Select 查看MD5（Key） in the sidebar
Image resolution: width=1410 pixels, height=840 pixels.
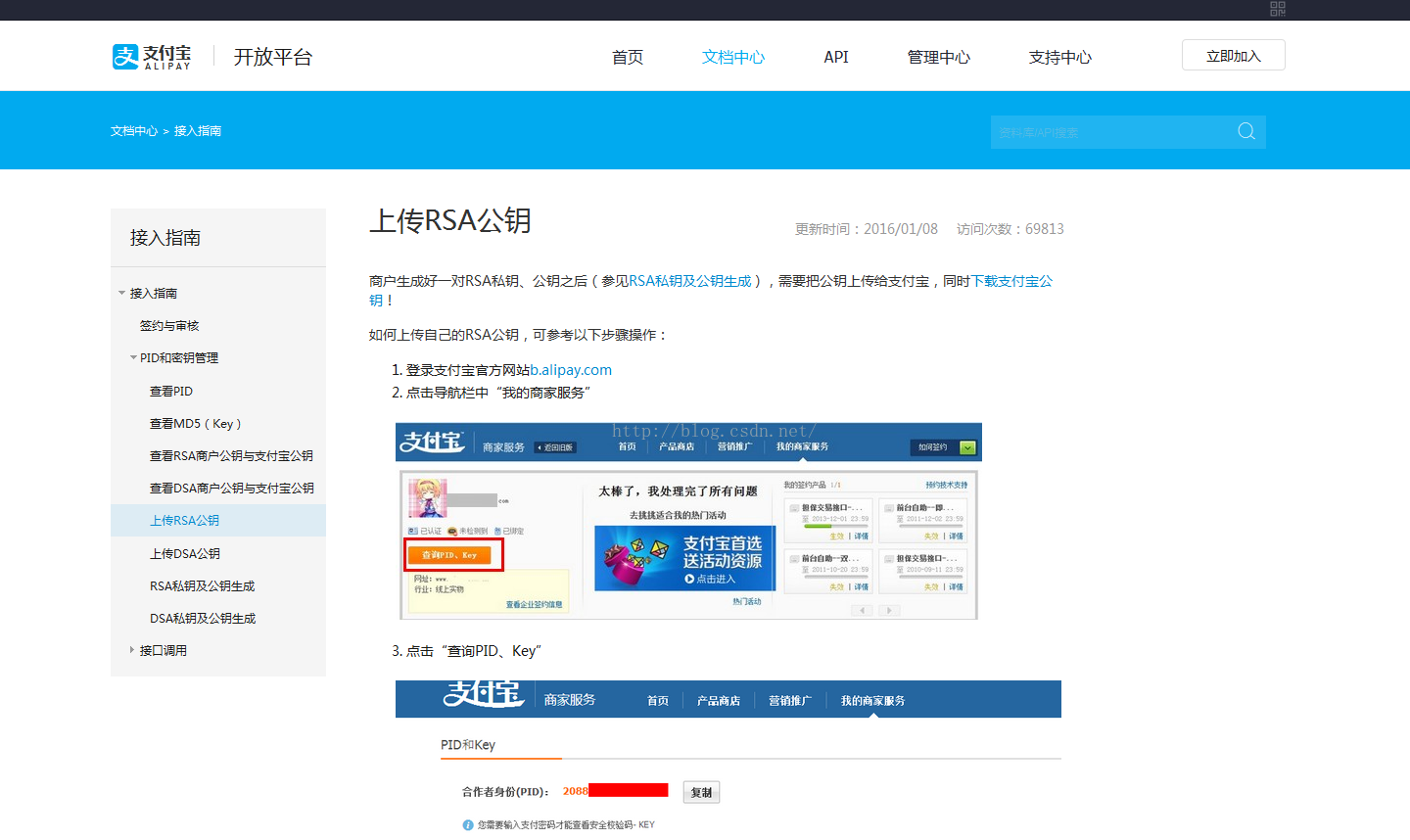point(195,423)
